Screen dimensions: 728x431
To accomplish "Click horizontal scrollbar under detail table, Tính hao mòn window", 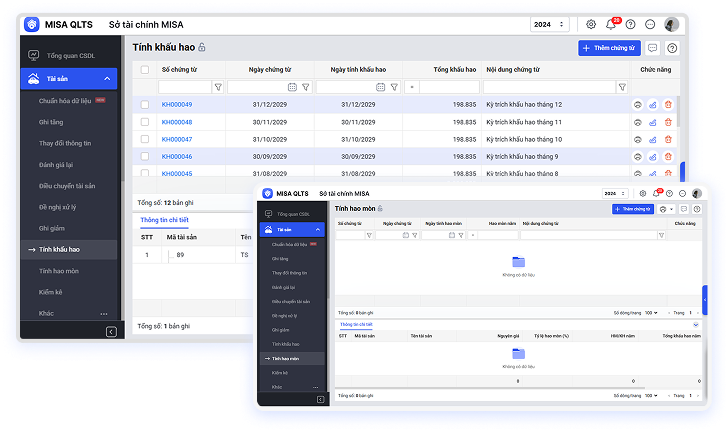I will point(490,388).
